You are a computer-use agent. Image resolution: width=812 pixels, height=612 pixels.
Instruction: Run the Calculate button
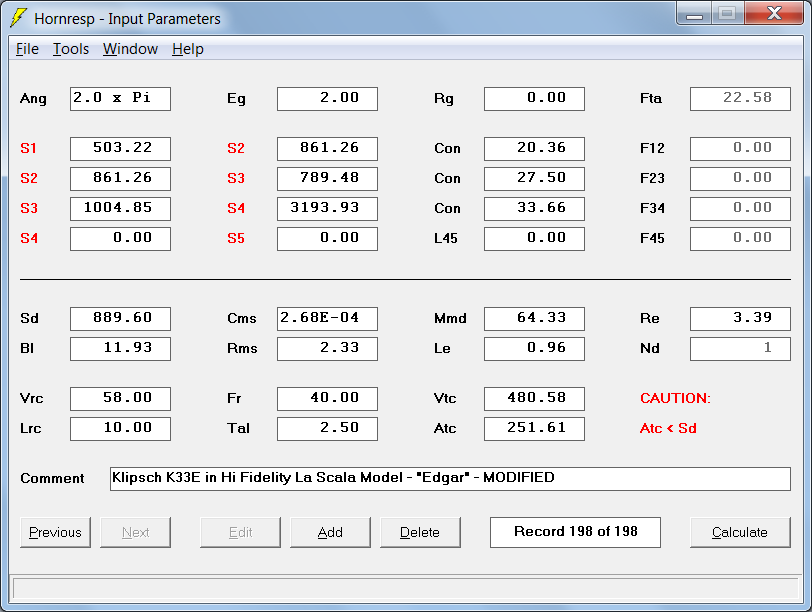pos(740,532)
